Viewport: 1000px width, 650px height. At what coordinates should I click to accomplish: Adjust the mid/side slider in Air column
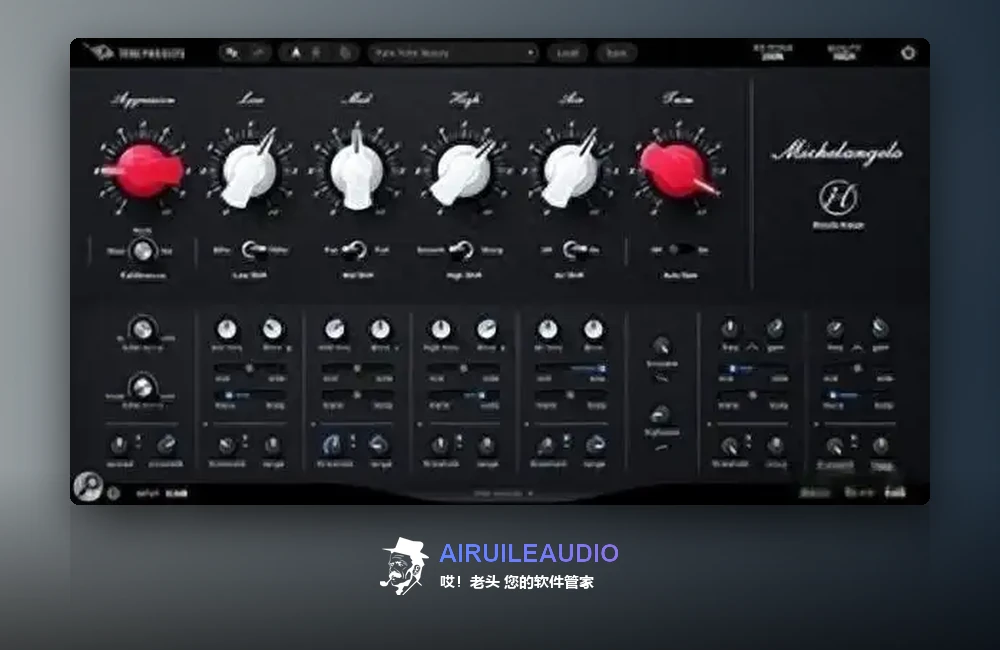pos(571,369)
